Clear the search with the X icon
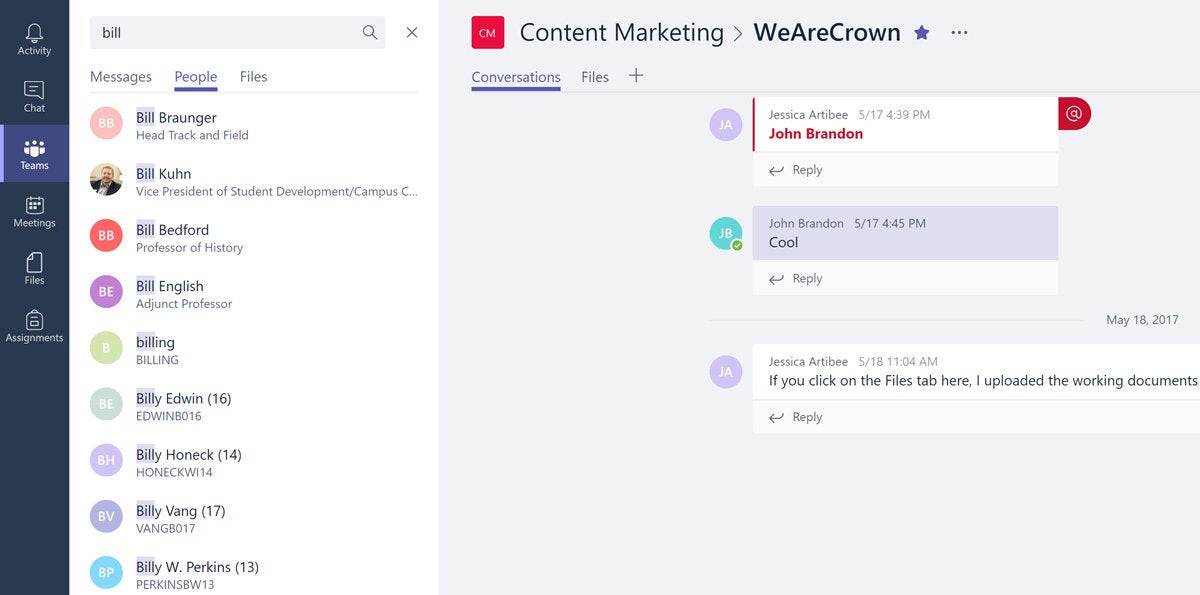The image size is (1200, 595). click(x=412, y=33)
